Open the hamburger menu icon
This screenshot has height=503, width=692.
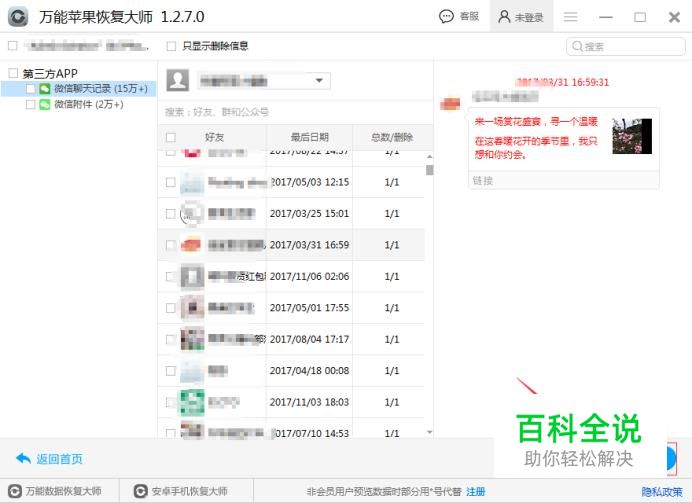(570, 17)
